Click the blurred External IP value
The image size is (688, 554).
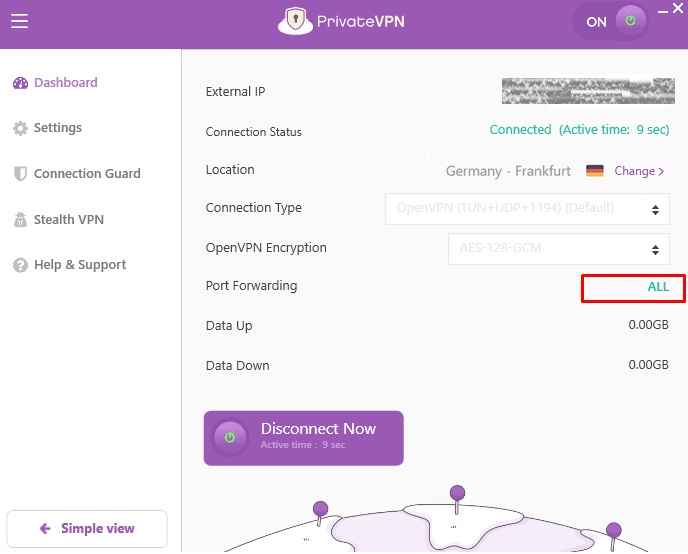click(588, 91)
